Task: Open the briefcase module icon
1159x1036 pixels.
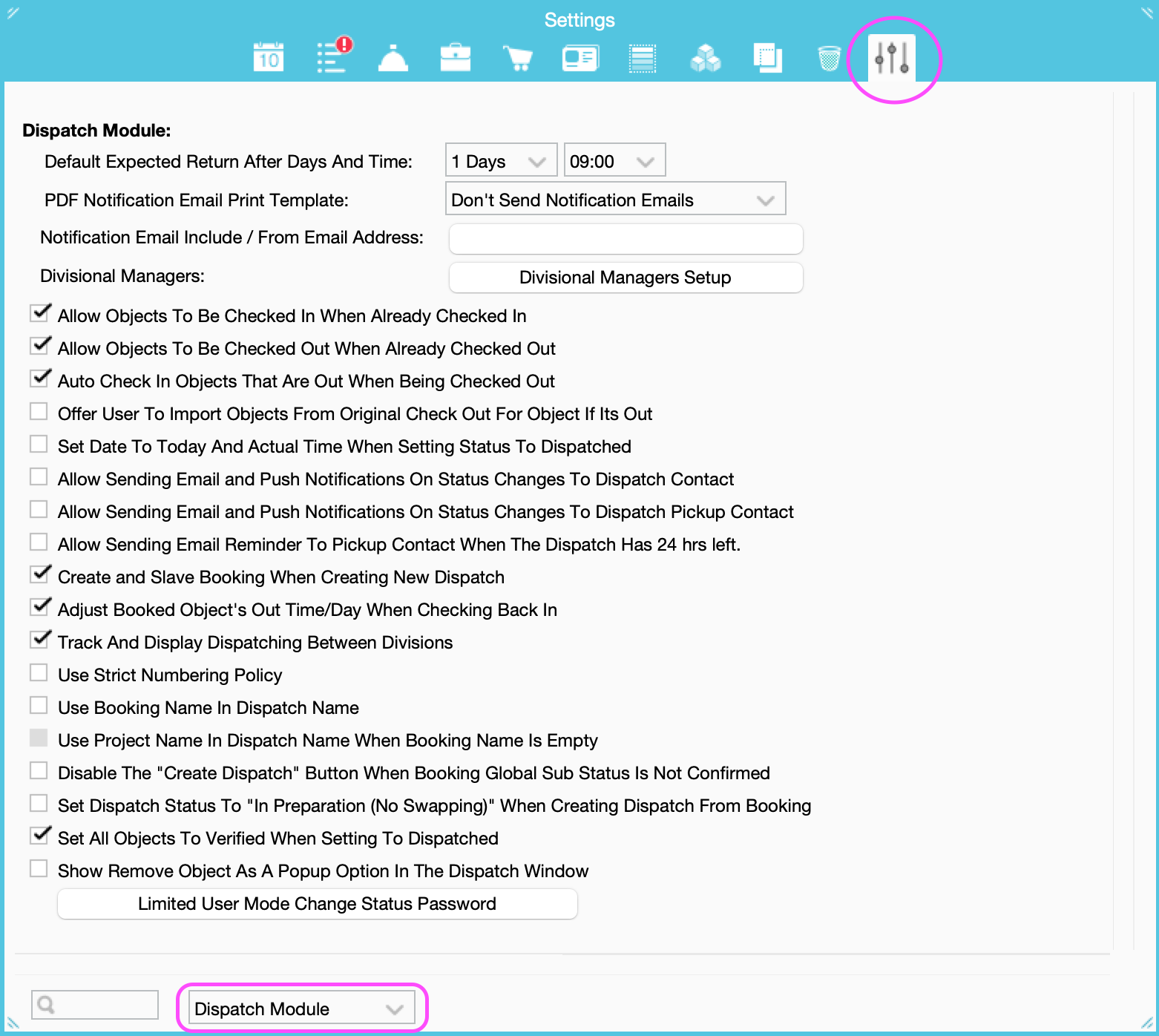Action: pyautogui.click(x=456, y=57)
